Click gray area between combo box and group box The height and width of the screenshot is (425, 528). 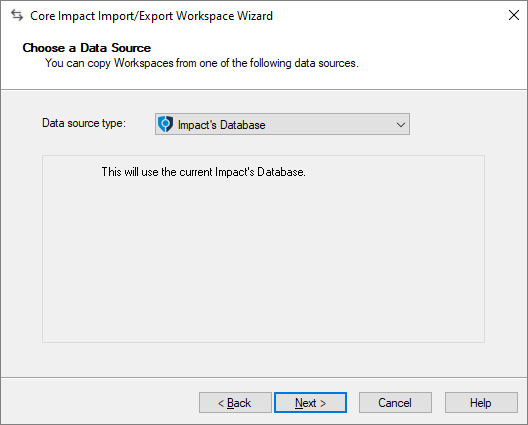[x=263, y=145]
